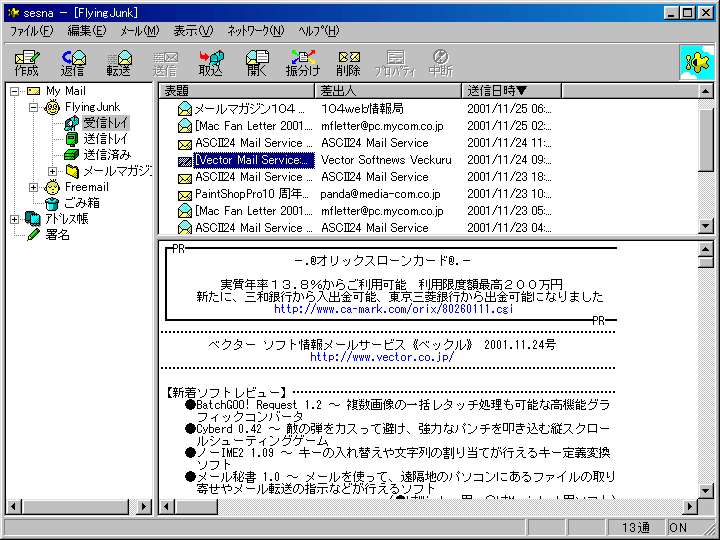Sort by the 差出人 sender column header

tap(388, 91)
